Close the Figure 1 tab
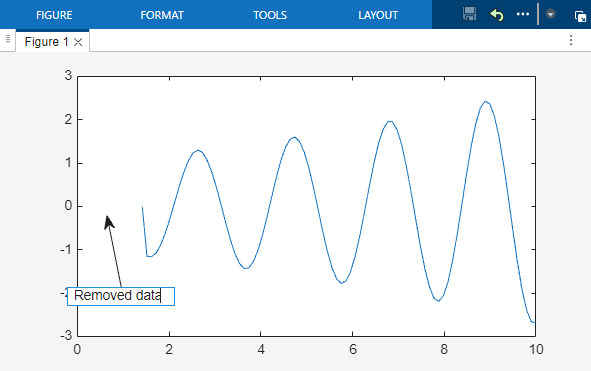 click(x=78, y=42)
